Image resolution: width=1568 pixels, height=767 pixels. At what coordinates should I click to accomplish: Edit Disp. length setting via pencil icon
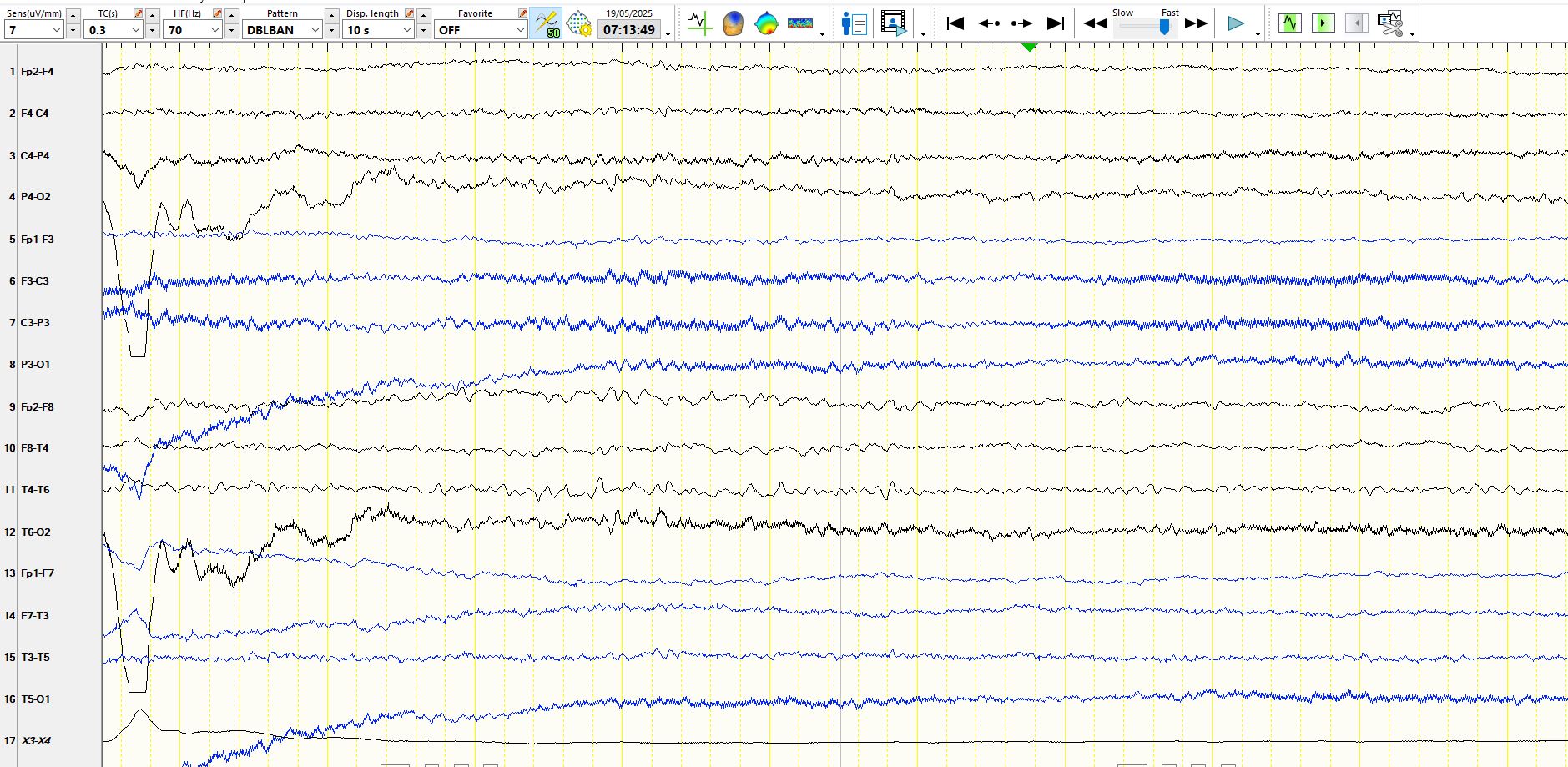tap(410, 13)
